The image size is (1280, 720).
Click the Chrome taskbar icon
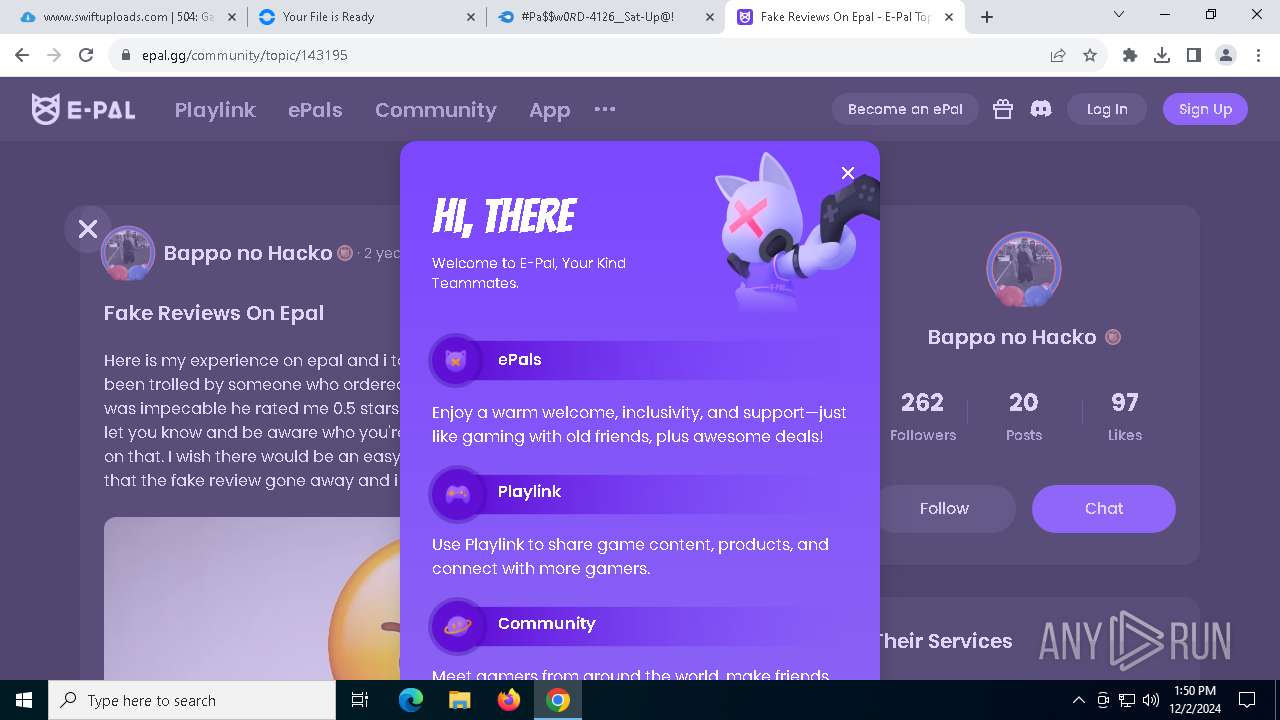(558, 700)
